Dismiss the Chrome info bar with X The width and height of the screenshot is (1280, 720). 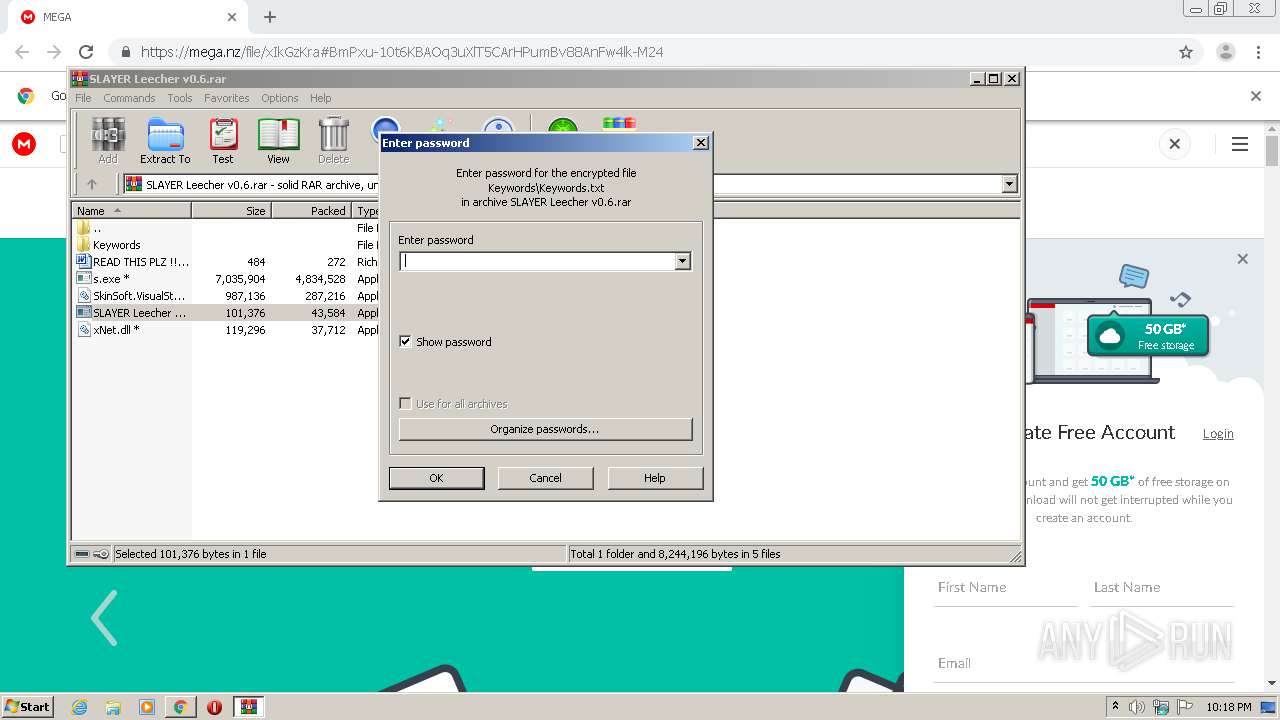pos(1256,96)
